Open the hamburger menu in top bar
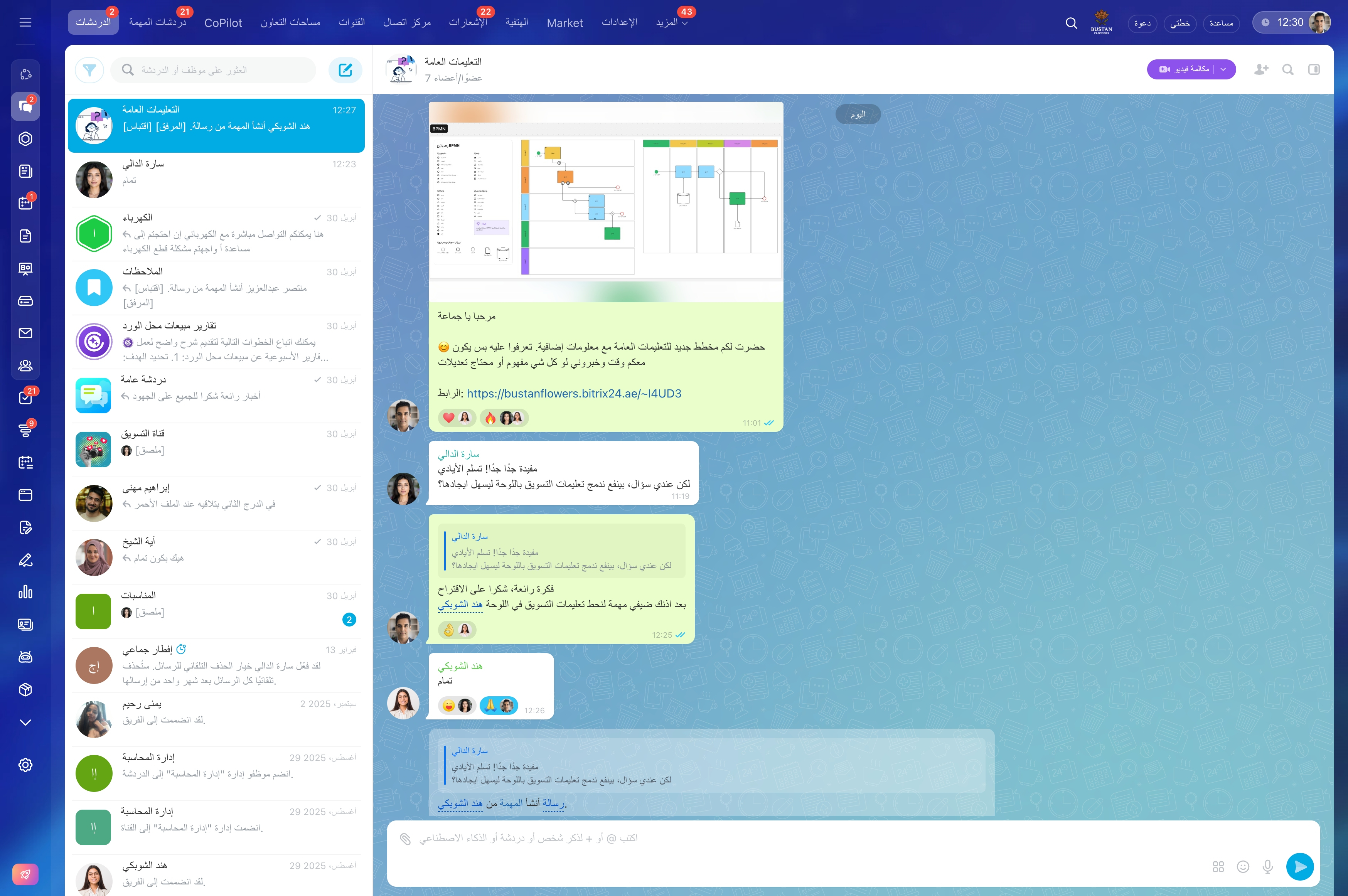The height and width of the screenshot is (896, 1348). point(25,22)
